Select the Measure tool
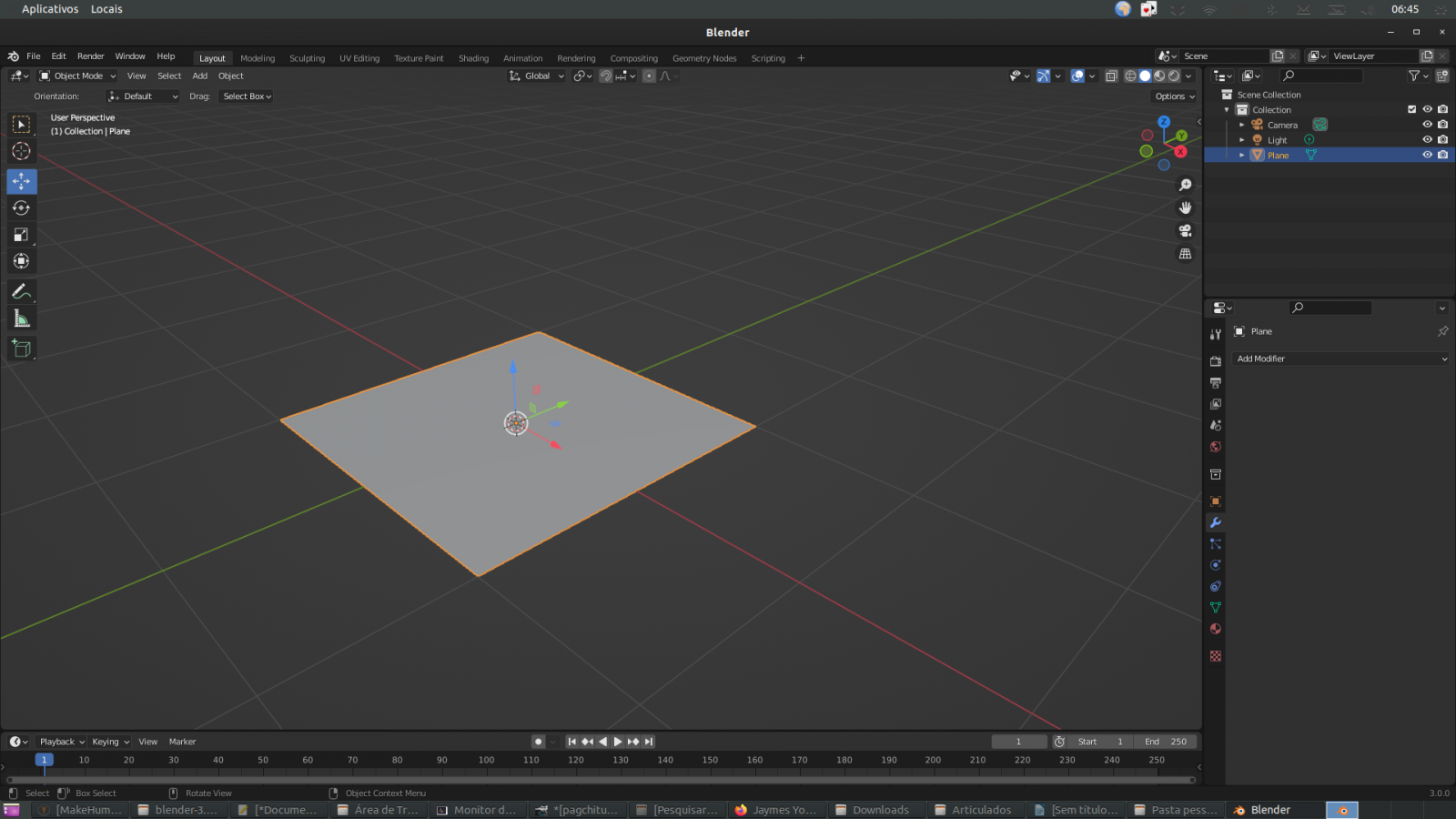This screenshot has width=1456, height=819. pos(21,318)
